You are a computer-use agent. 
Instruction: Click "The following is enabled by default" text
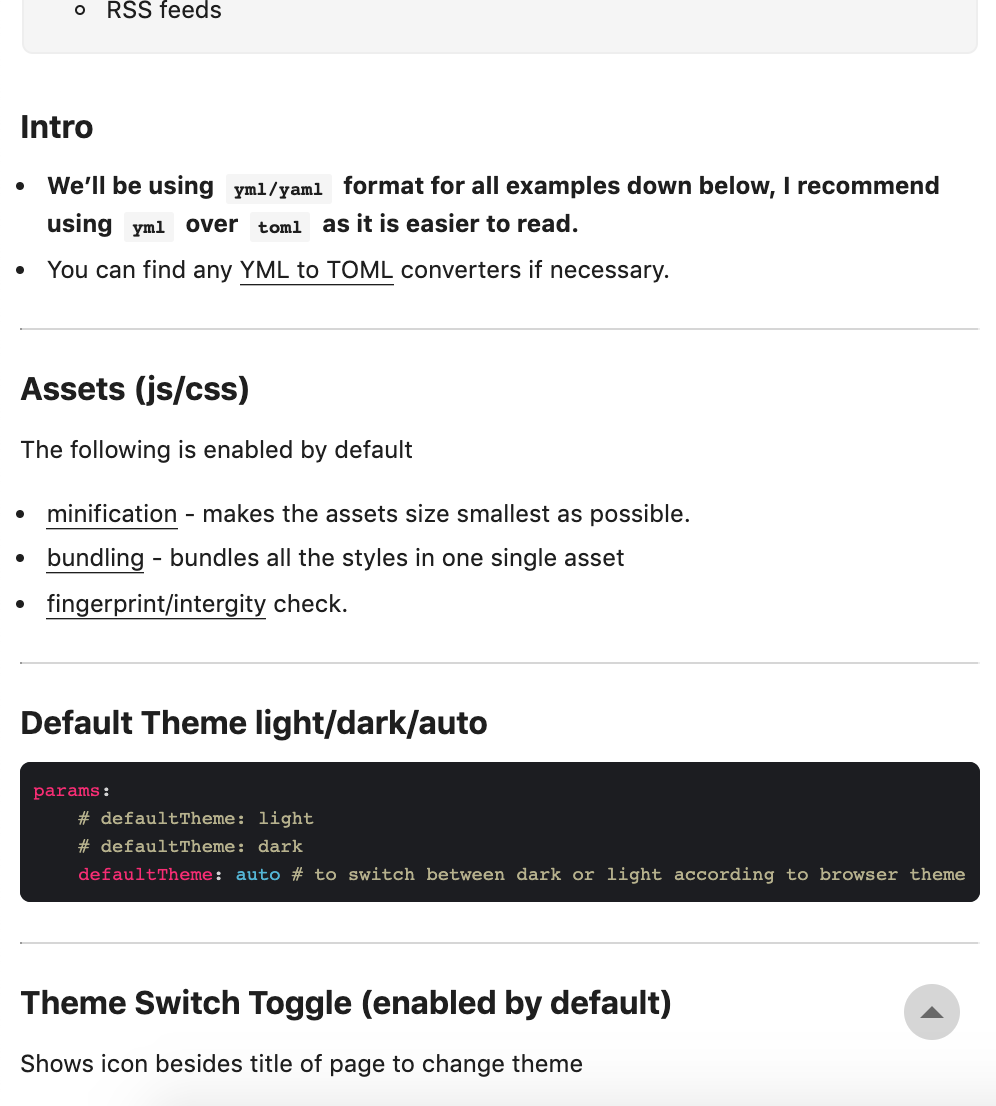pyautogui.click(x=216, y=450)
